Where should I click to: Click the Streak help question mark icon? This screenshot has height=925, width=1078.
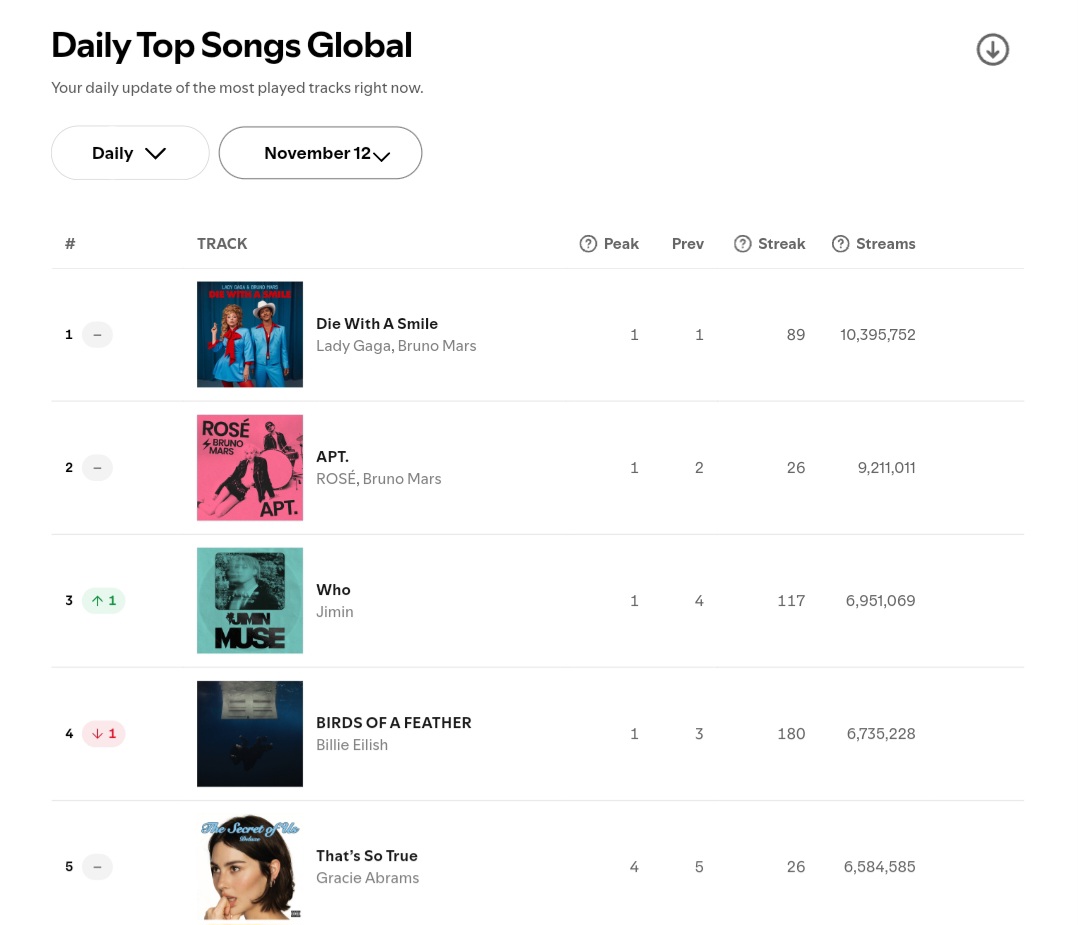[742, 243]
